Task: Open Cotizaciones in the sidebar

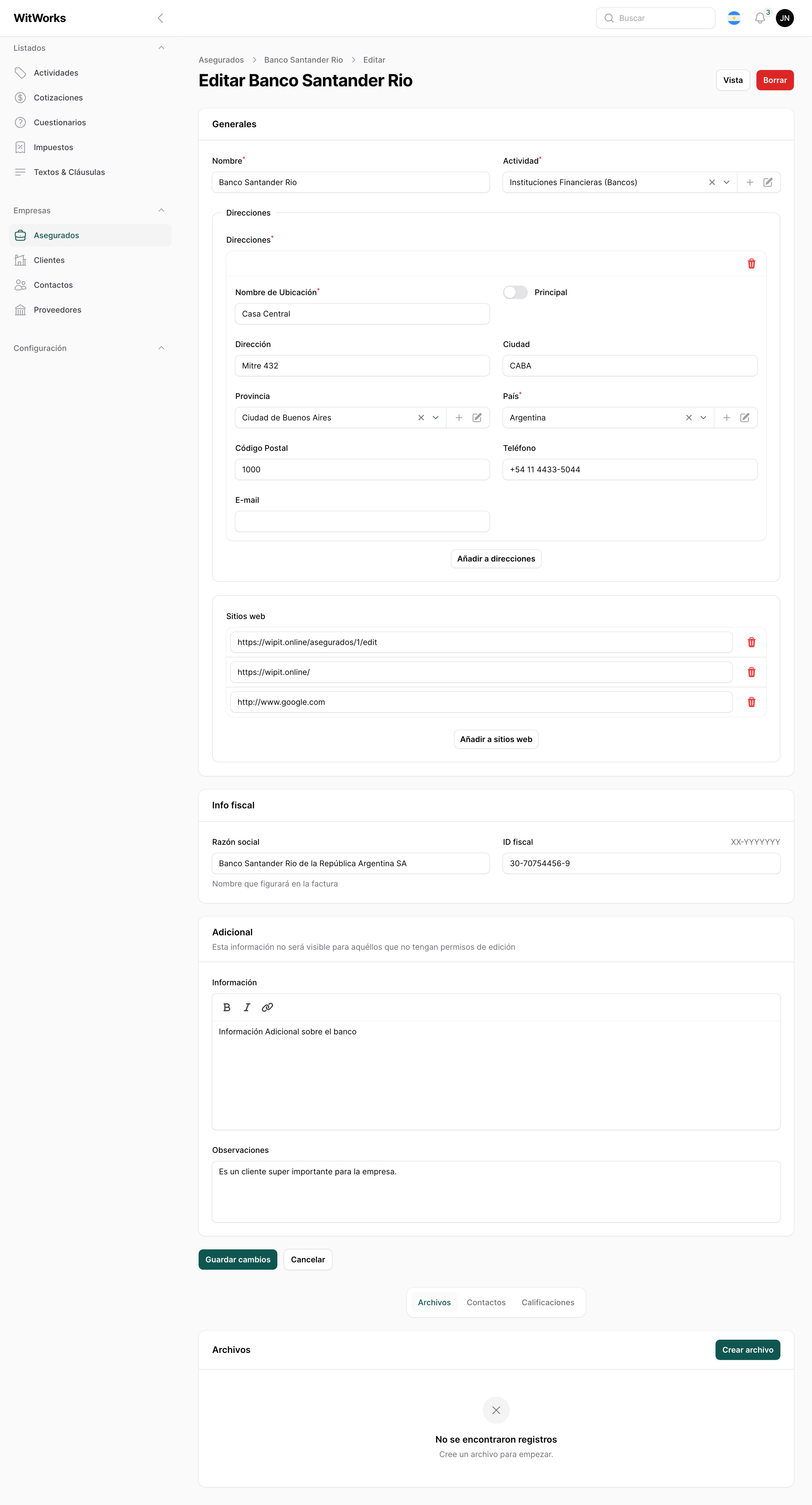Action: [x=91, y=98]
